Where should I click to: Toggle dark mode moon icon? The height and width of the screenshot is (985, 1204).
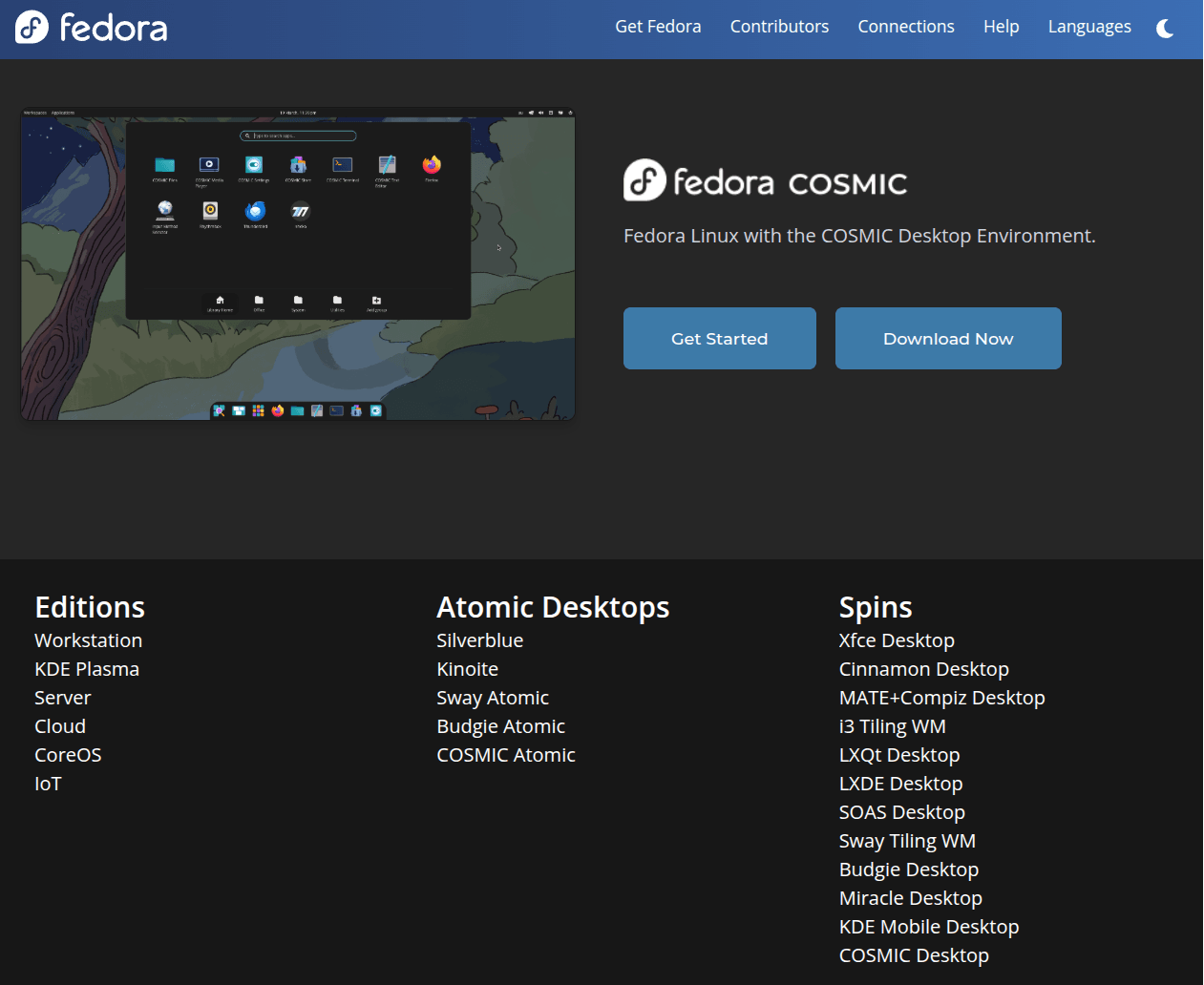pyautogui.click(x=1165, y=28)
